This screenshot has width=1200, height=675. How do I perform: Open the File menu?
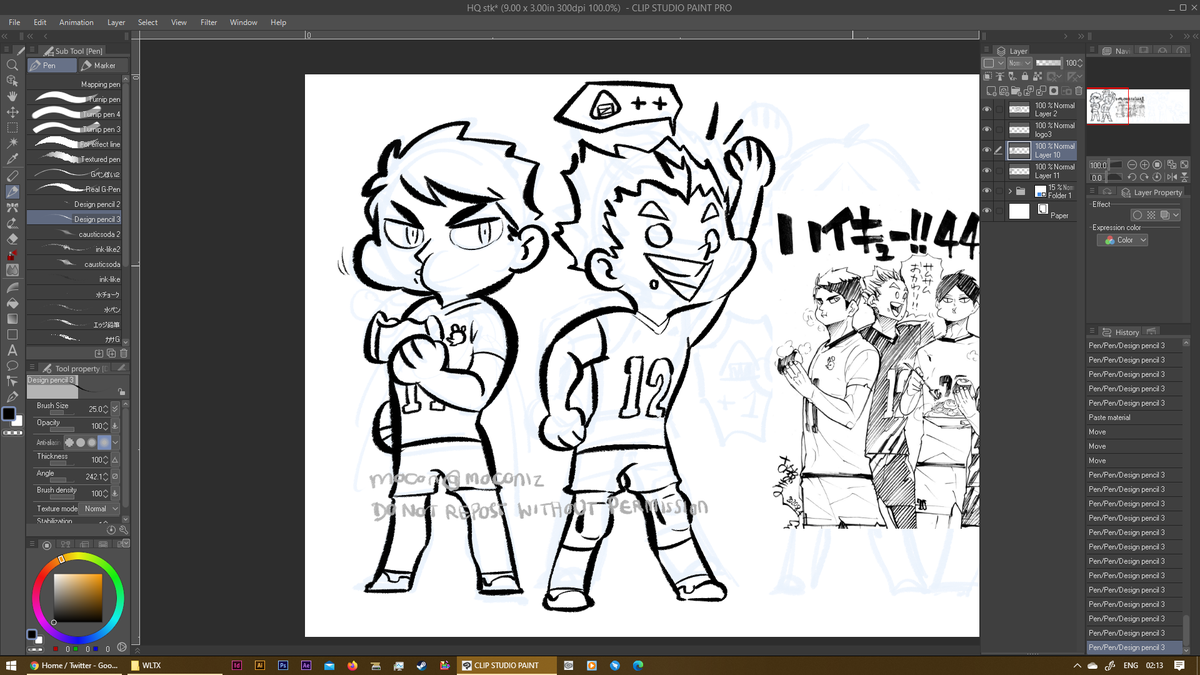15,22
